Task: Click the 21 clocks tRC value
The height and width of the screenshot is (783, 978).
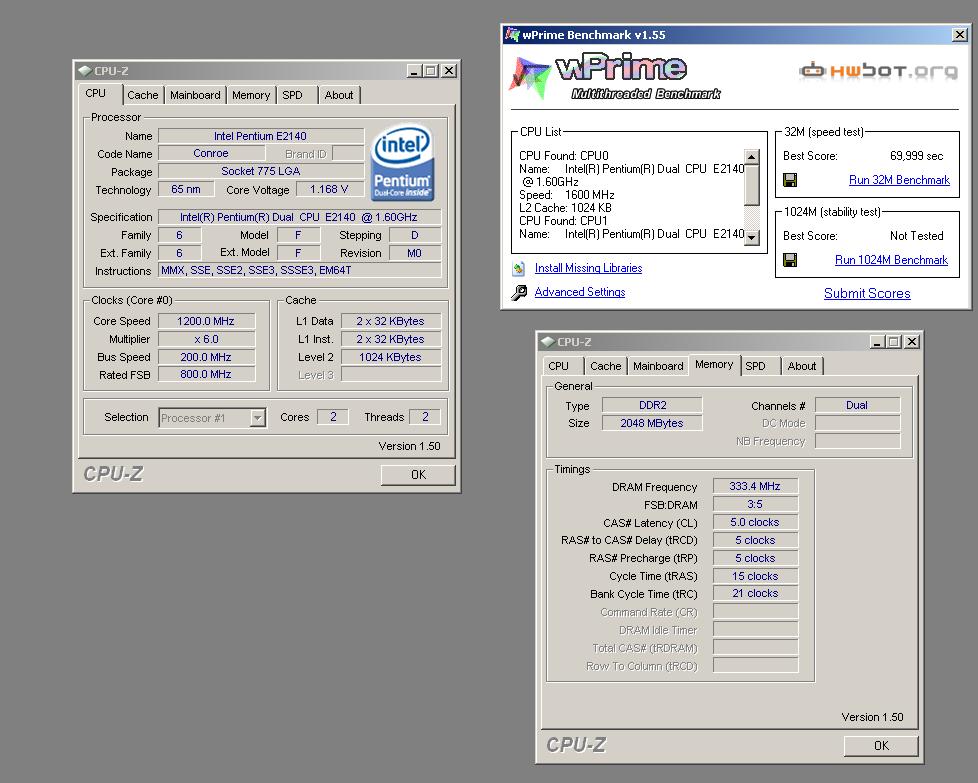Action: point(755,593)
